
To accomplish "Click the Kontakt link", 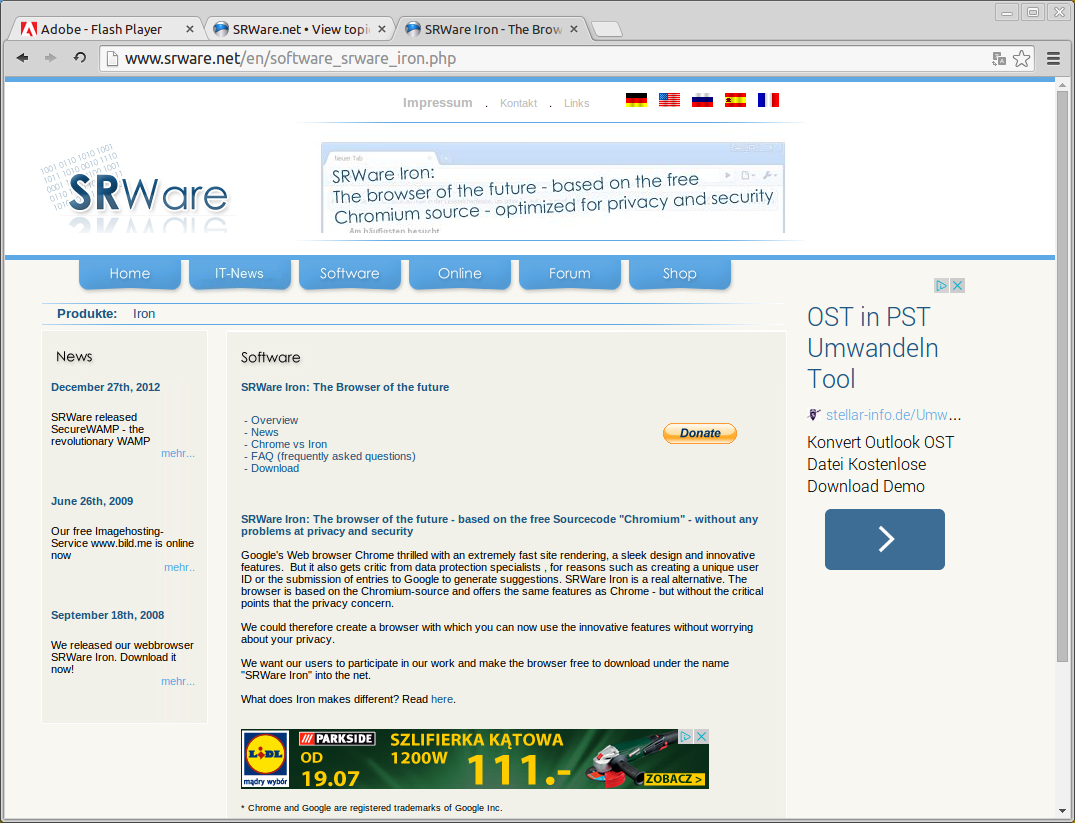I will (x=518, y=104).
